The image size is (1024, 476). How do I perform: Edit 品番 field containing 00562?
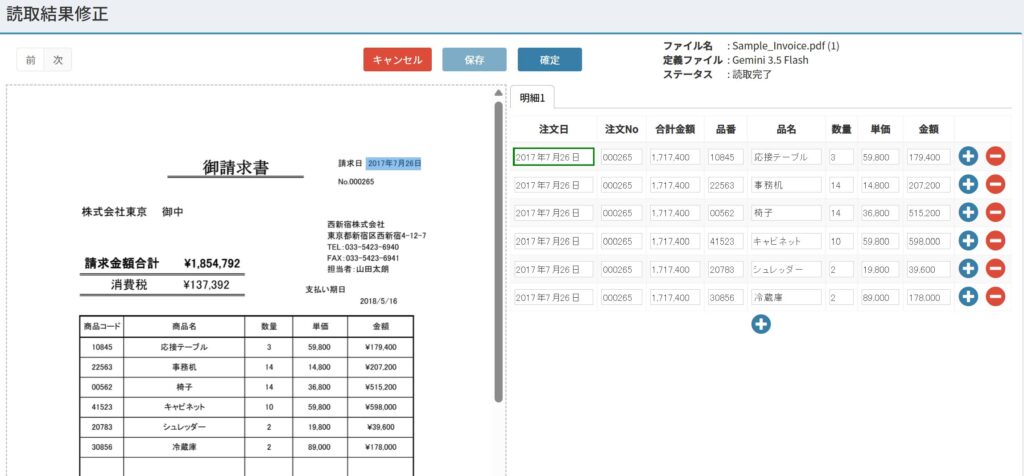726,213
